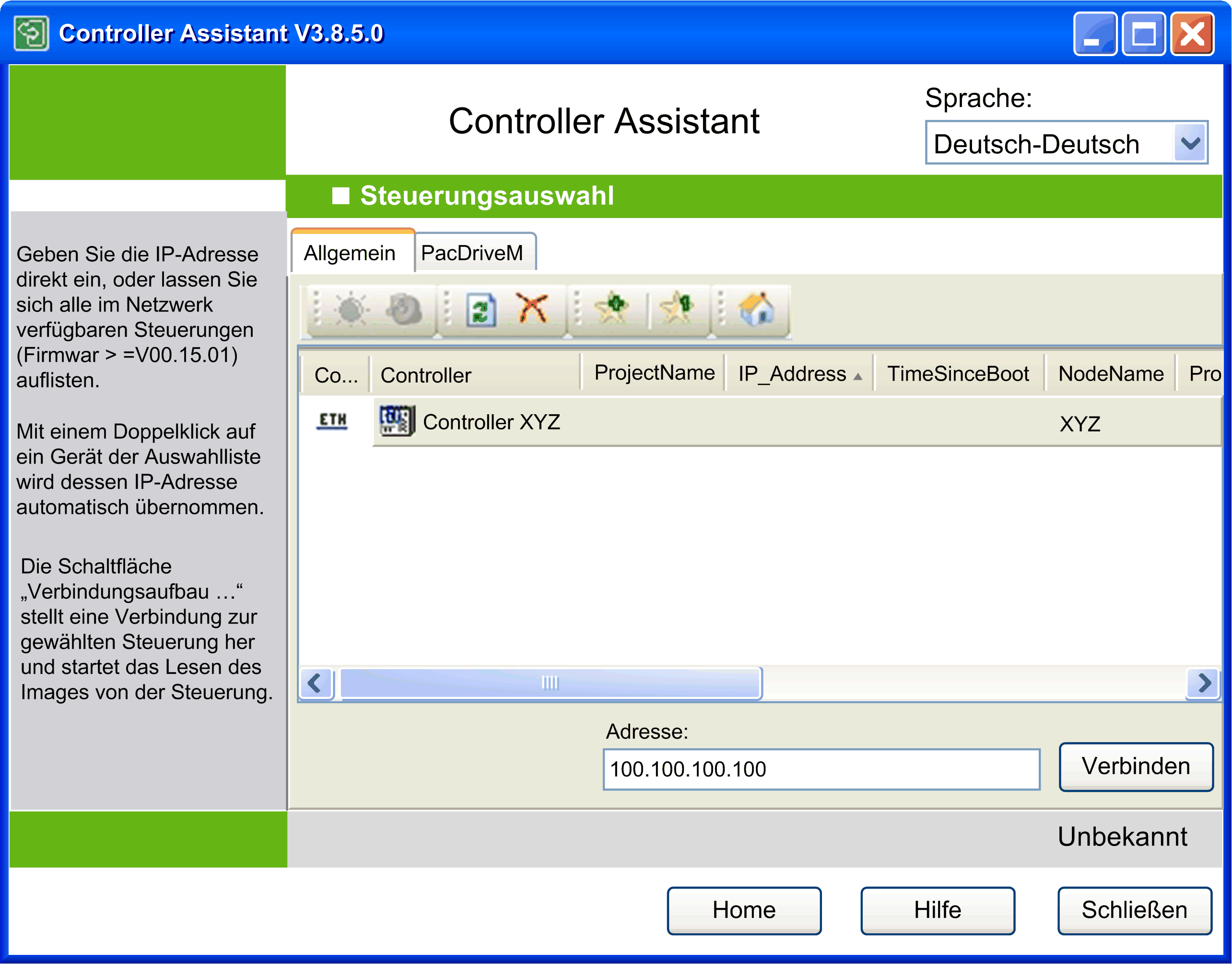Image resolution: width=1232 pixels, height=964 pixels.
Task: Click the horizontal scrollbar thumb
Action: click(x=551, y=683)
